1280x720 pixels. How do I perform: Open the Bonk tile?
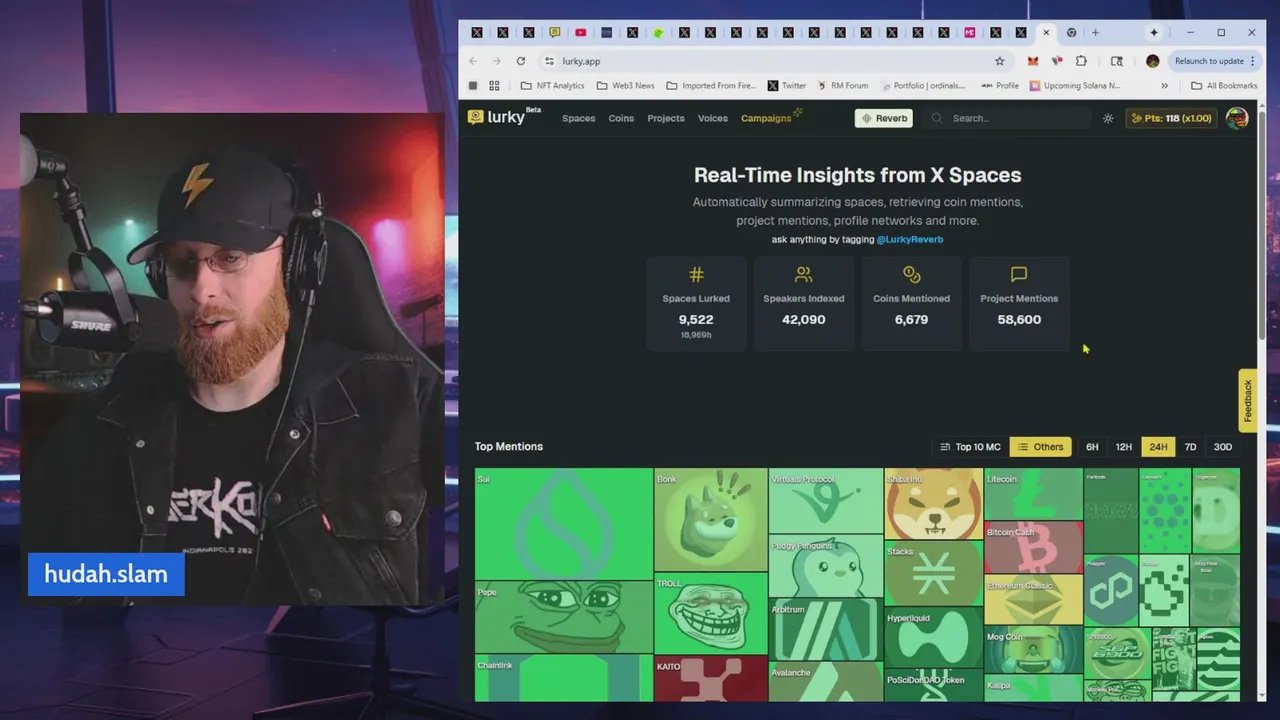pyautogui.click(x=711, y=520)
